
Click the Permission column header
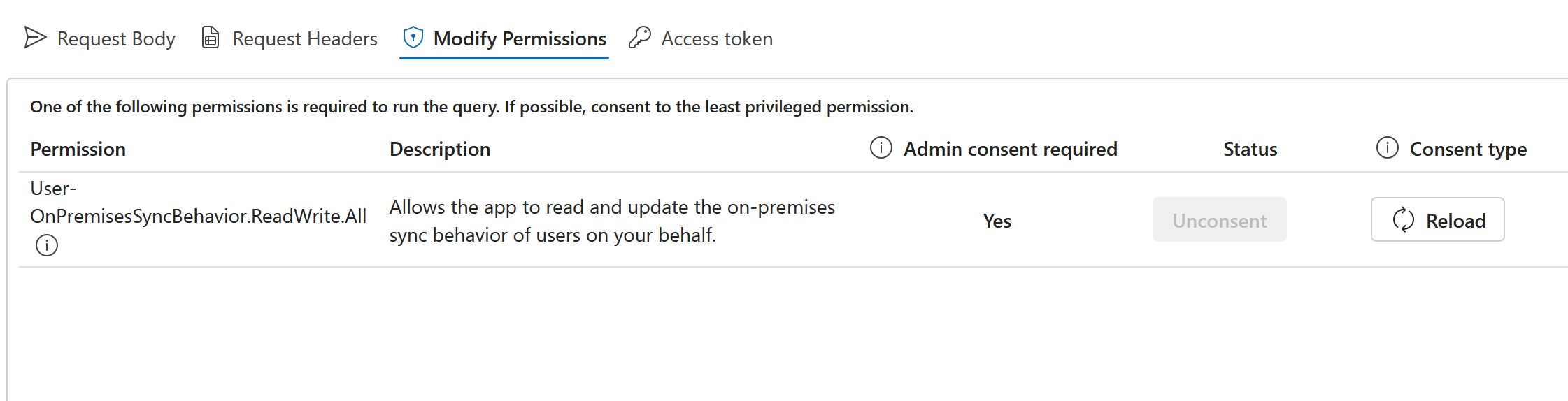78,150
